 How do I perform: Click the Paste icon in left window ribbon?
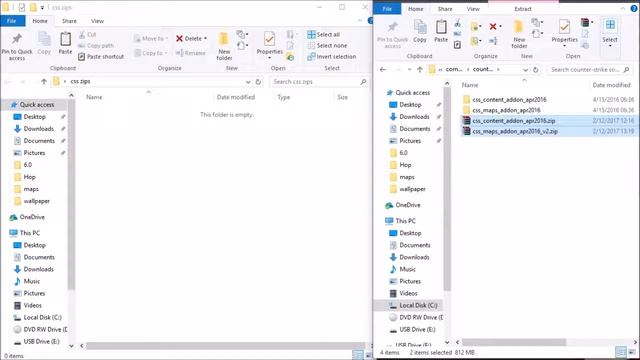tap(65, 40)
